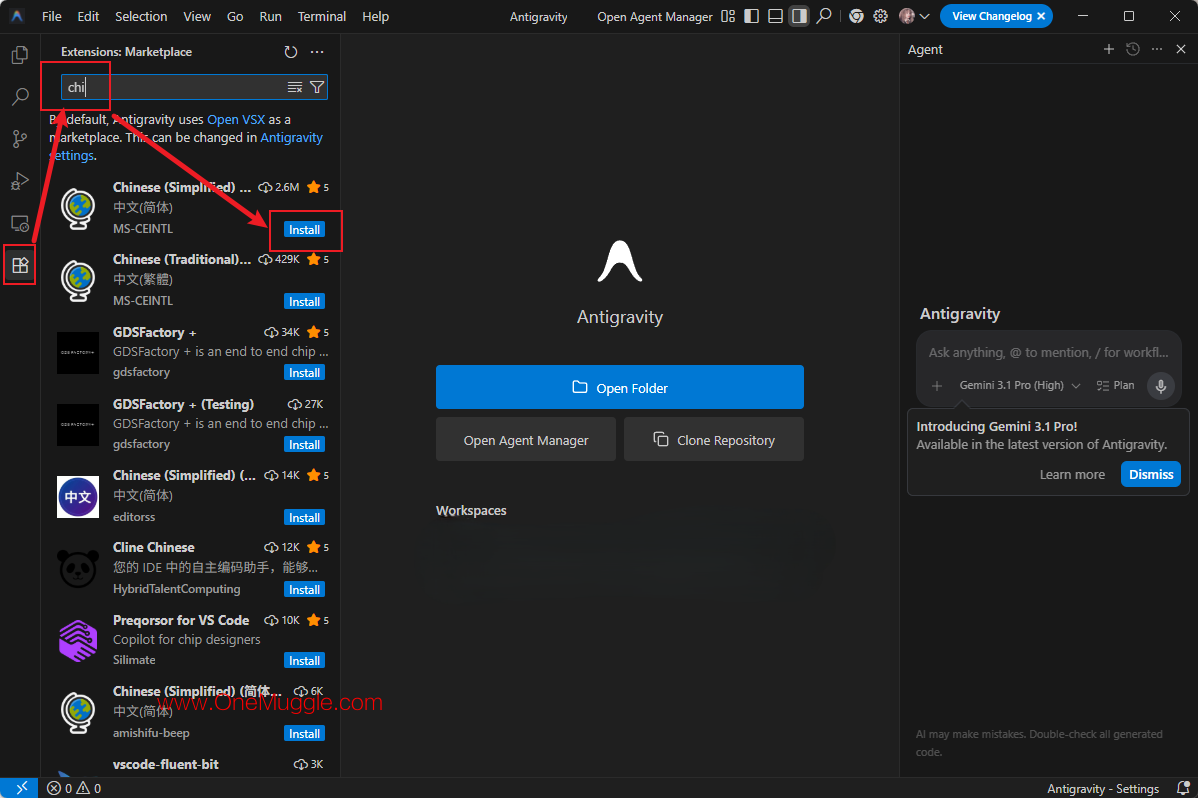Screen dimensions: 1198x798
Task: Open the account avatar dropdown
Action: click(915, 16)
